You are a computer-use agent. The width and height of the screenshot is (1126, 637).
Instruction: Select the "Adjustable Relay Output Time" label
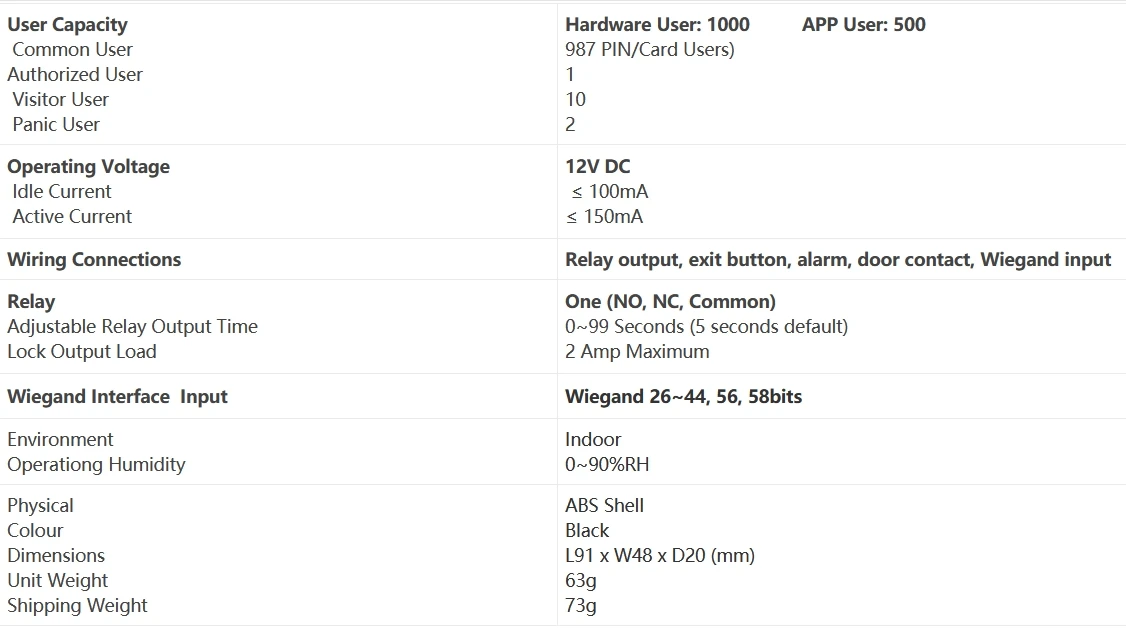click(132, 326)
